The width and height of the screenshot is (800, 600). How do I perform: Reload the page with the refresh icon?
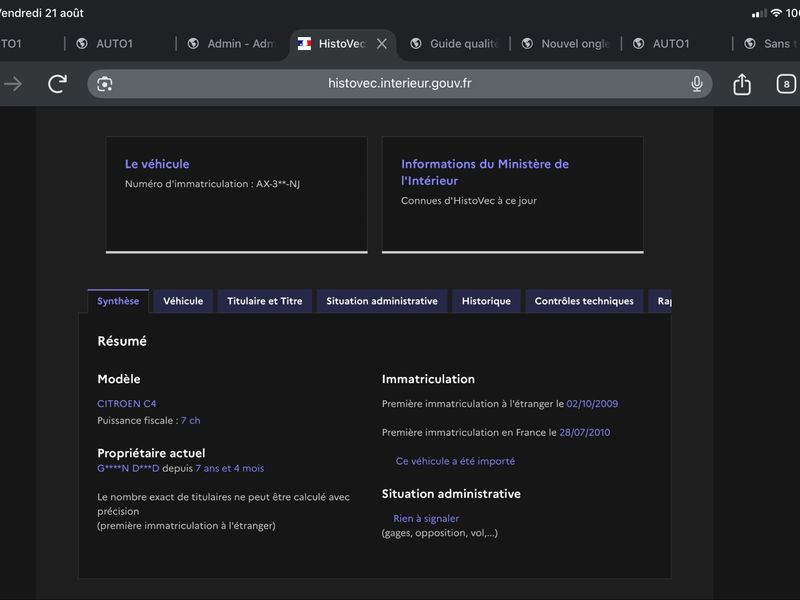(58, 84)
